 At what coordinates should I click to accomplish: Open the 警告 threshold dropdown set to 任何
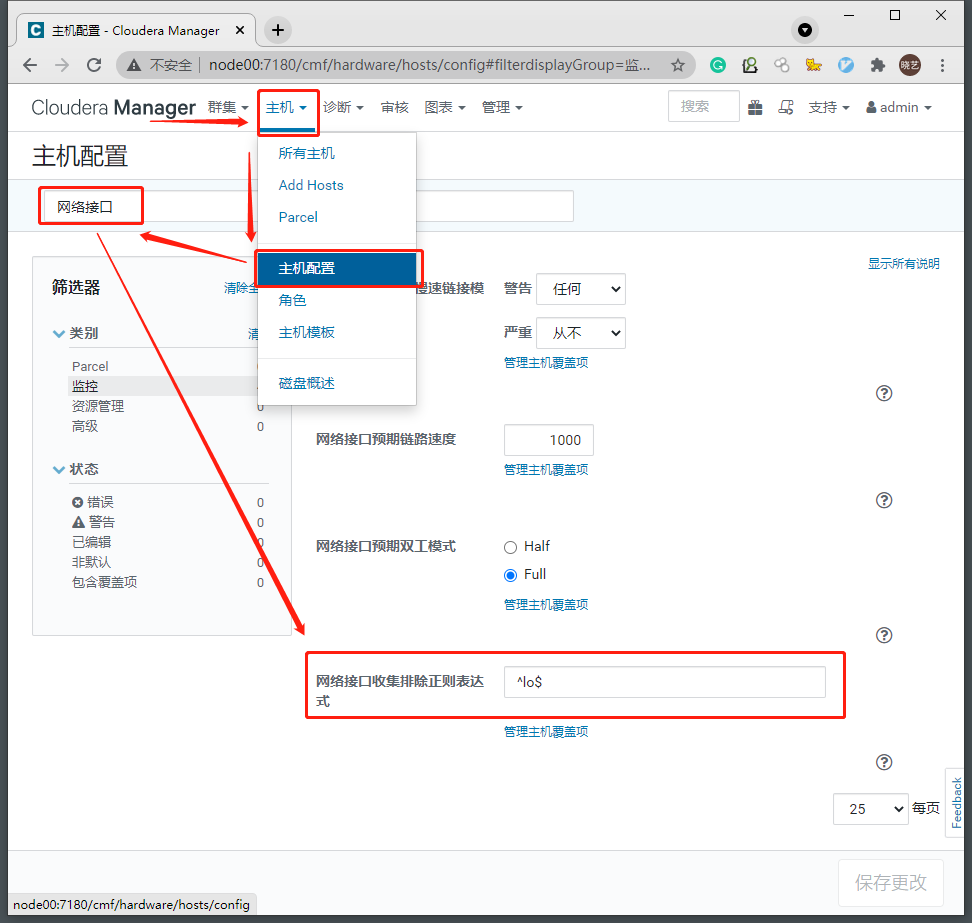[x=581, y=289]
